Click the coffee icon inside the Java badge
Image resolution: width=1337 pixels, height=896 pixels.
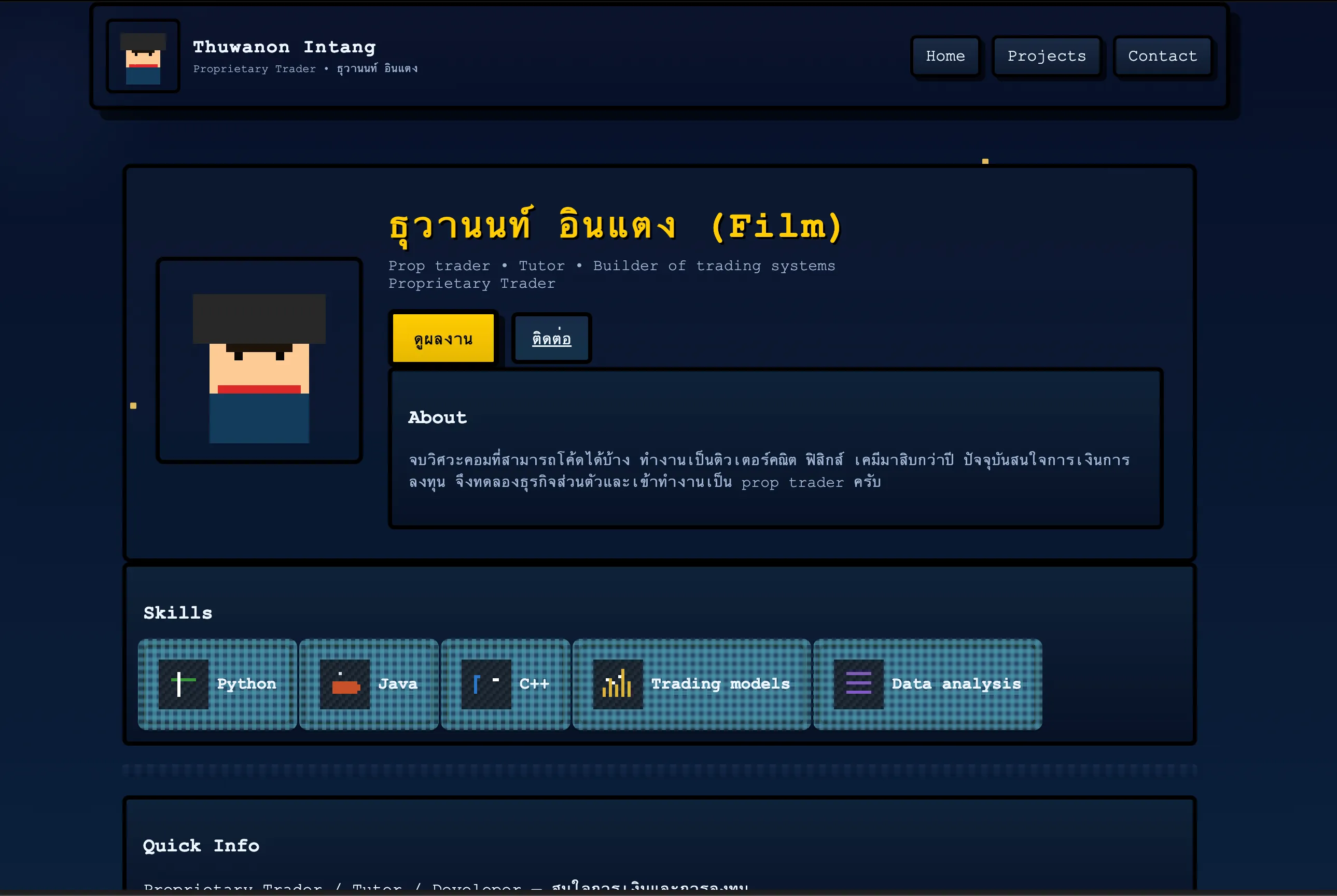pyautogui.click(x=345, y=683)
